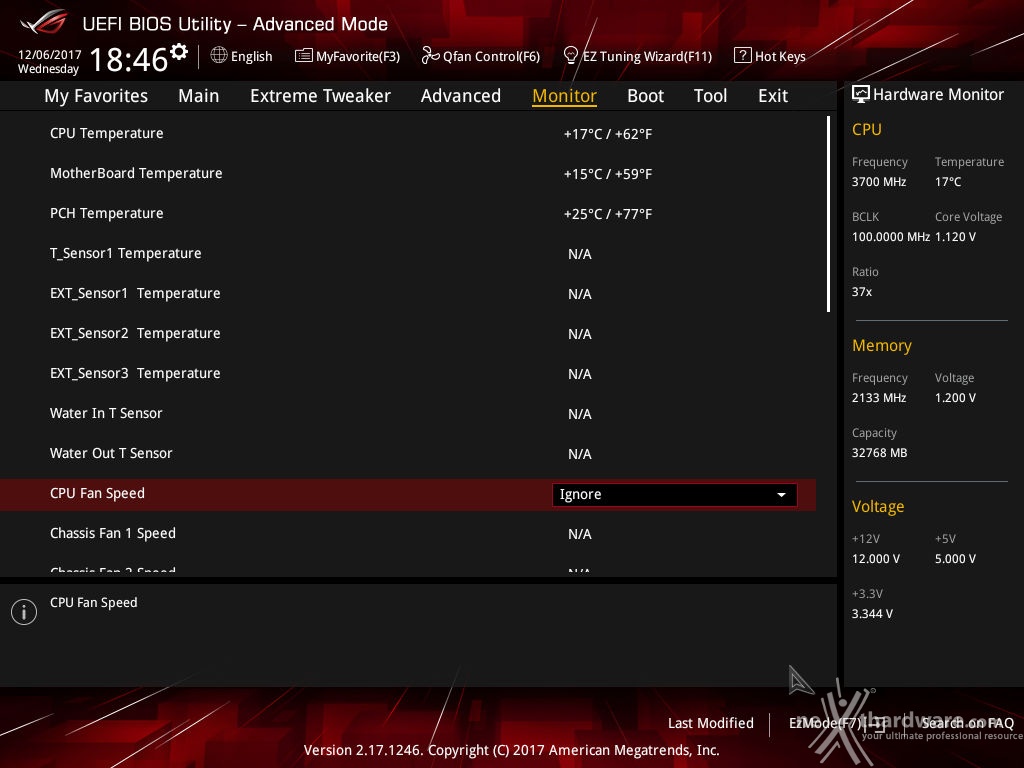The height and width of the screenshot is (768, 1024).
Task: Click the +17°C / +62°F CPU temperature value
Action: 607,134
